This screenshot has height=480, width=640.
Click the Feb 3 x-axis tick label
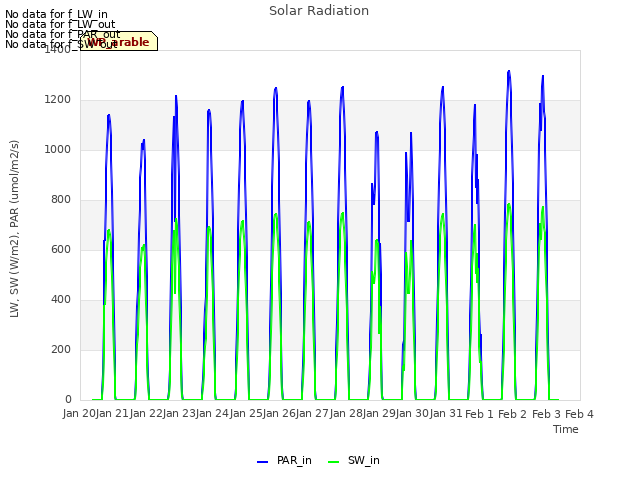tap(546, 414)
